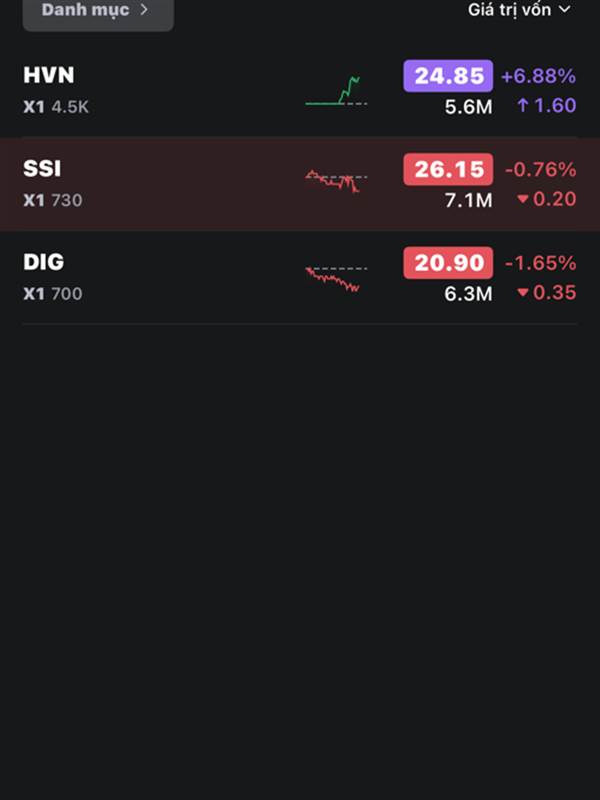This screenshot has height=800, width=600.
Task: Expand the Giá trị vốn sort dropdown
Action: (519, 10)
